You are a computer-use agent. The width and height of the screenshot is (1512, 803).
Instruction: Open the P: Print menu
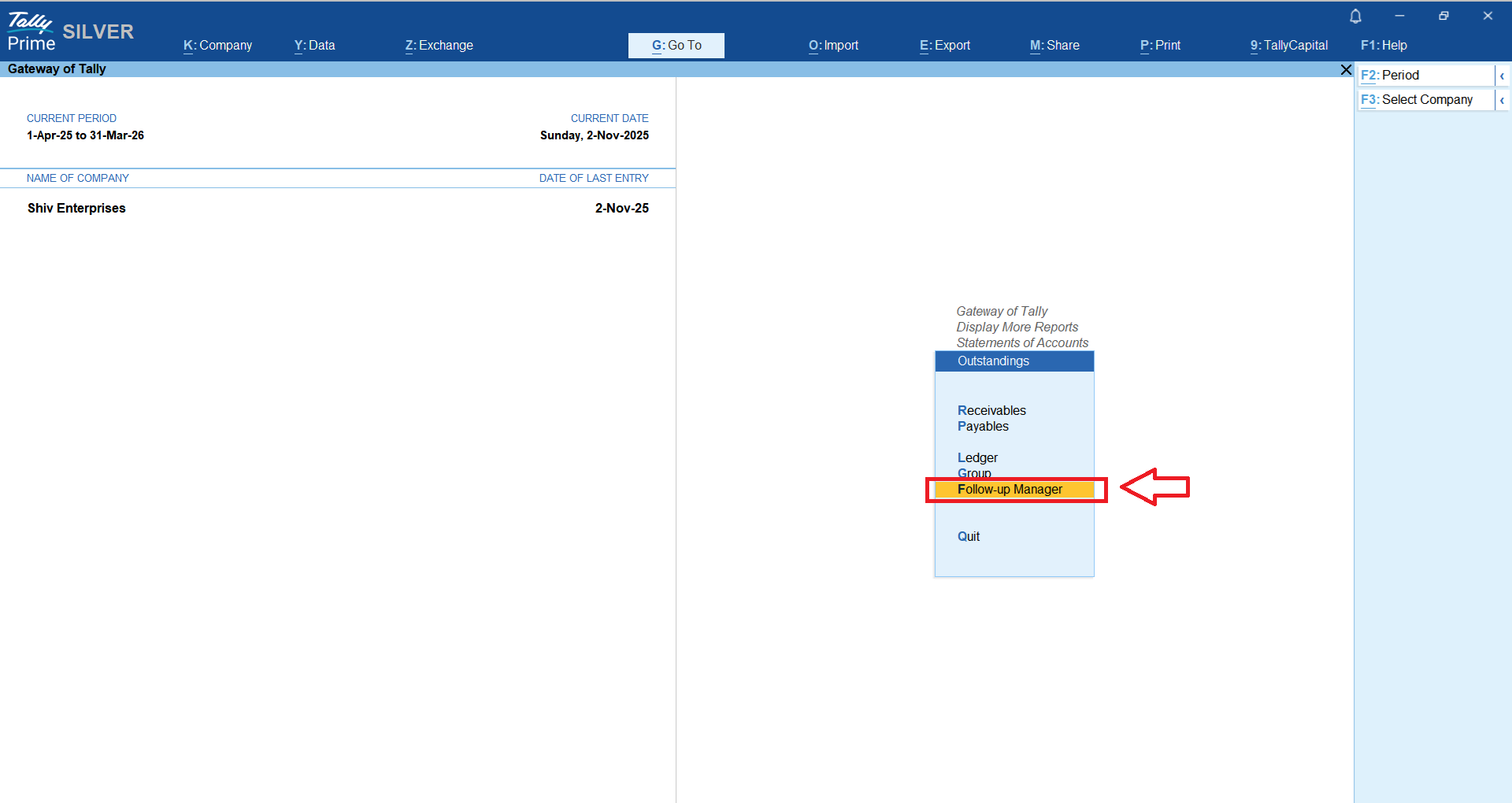tap(1160, 46)
